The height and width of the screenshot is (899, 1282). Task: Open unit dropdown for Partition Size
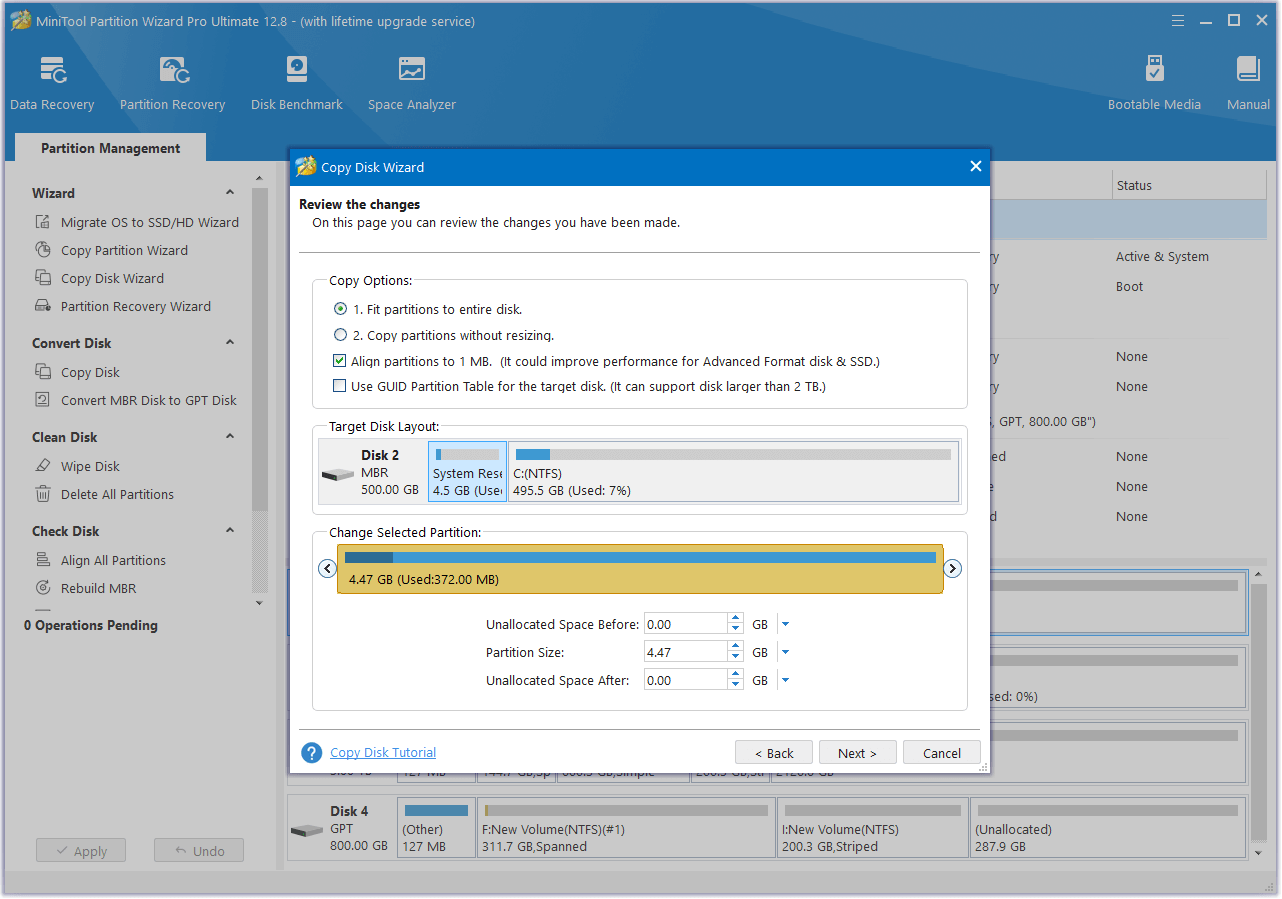point(785,652)
